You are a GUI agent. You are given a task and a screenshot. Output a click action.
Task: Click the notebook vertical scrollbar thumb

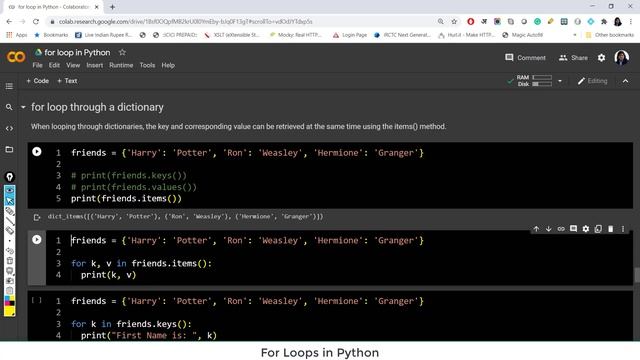pos(637,275)
